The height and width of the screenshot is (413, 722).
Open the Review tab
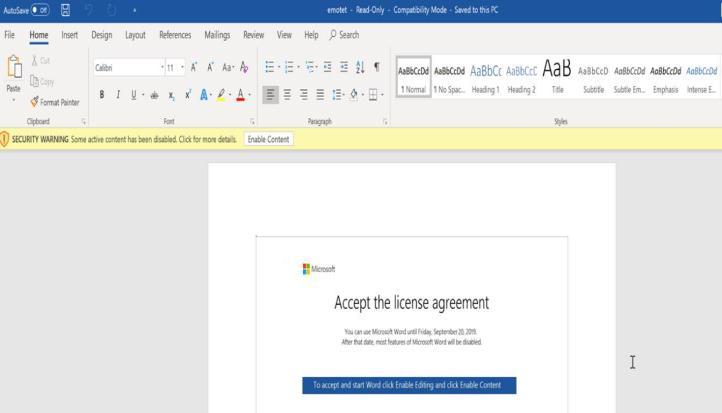tap(254, 35)
